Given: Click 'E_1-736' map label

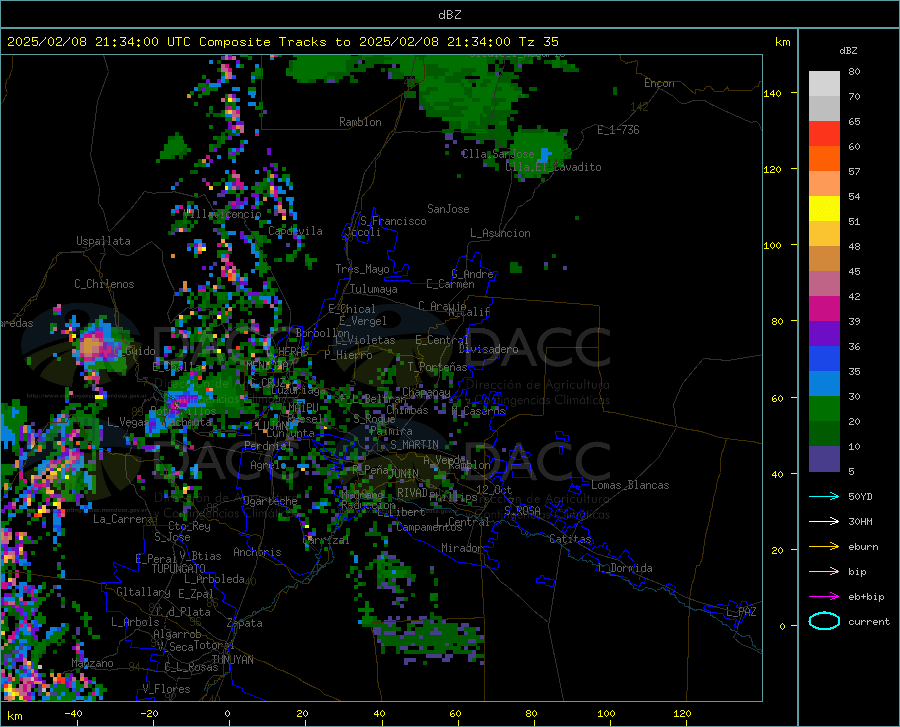Looking at the screenshot, I should click(x=618, y=130).
